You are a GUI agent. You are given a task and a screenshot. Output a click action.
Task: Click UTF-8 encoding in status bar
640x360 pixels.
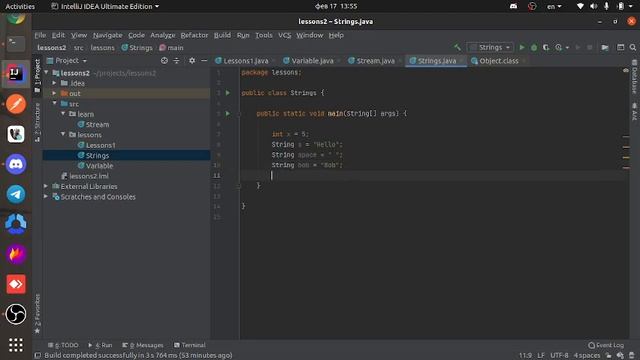559,356
